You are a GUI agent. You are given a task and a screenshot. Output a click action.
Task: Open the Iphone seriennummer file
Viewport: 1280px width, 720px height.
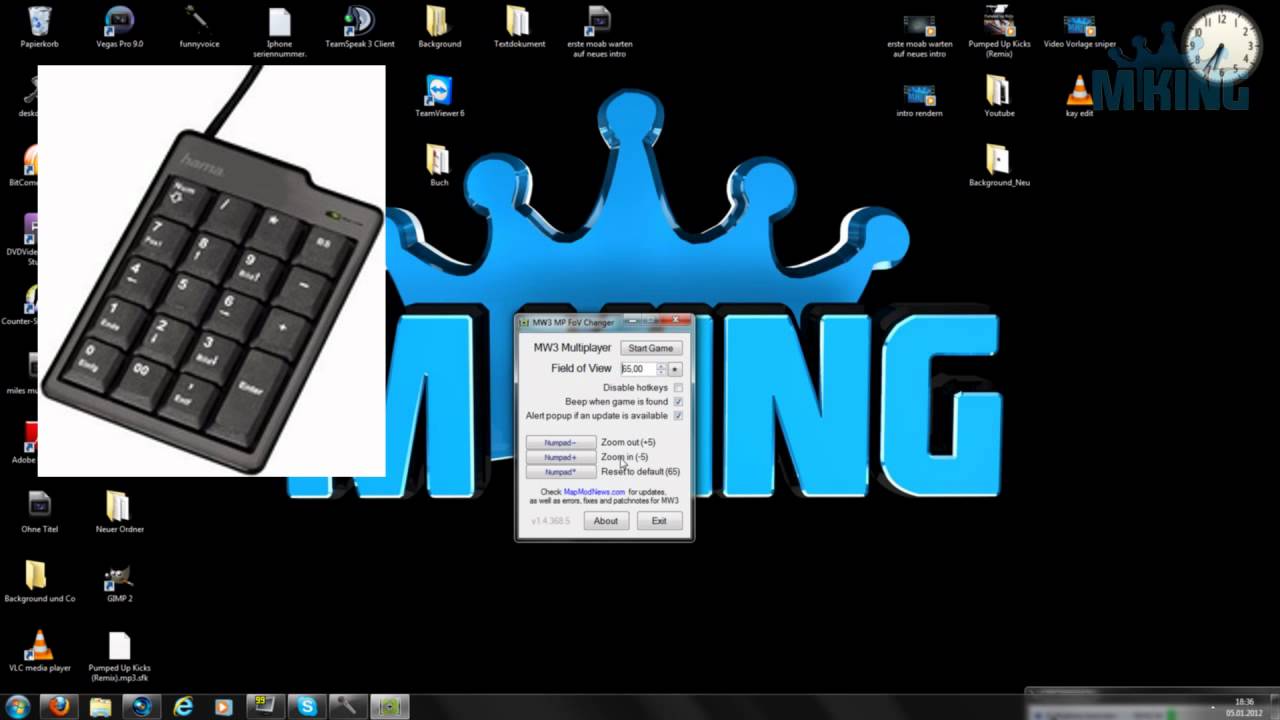(x=279, y=31)
